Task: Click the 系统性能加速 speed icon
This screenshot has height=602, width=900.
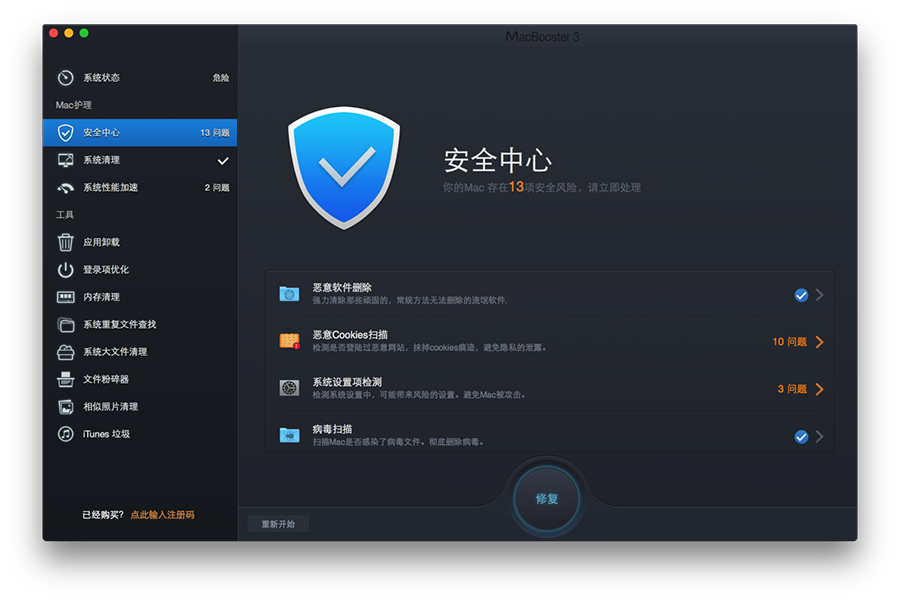Action: click(x=65, y=188)
